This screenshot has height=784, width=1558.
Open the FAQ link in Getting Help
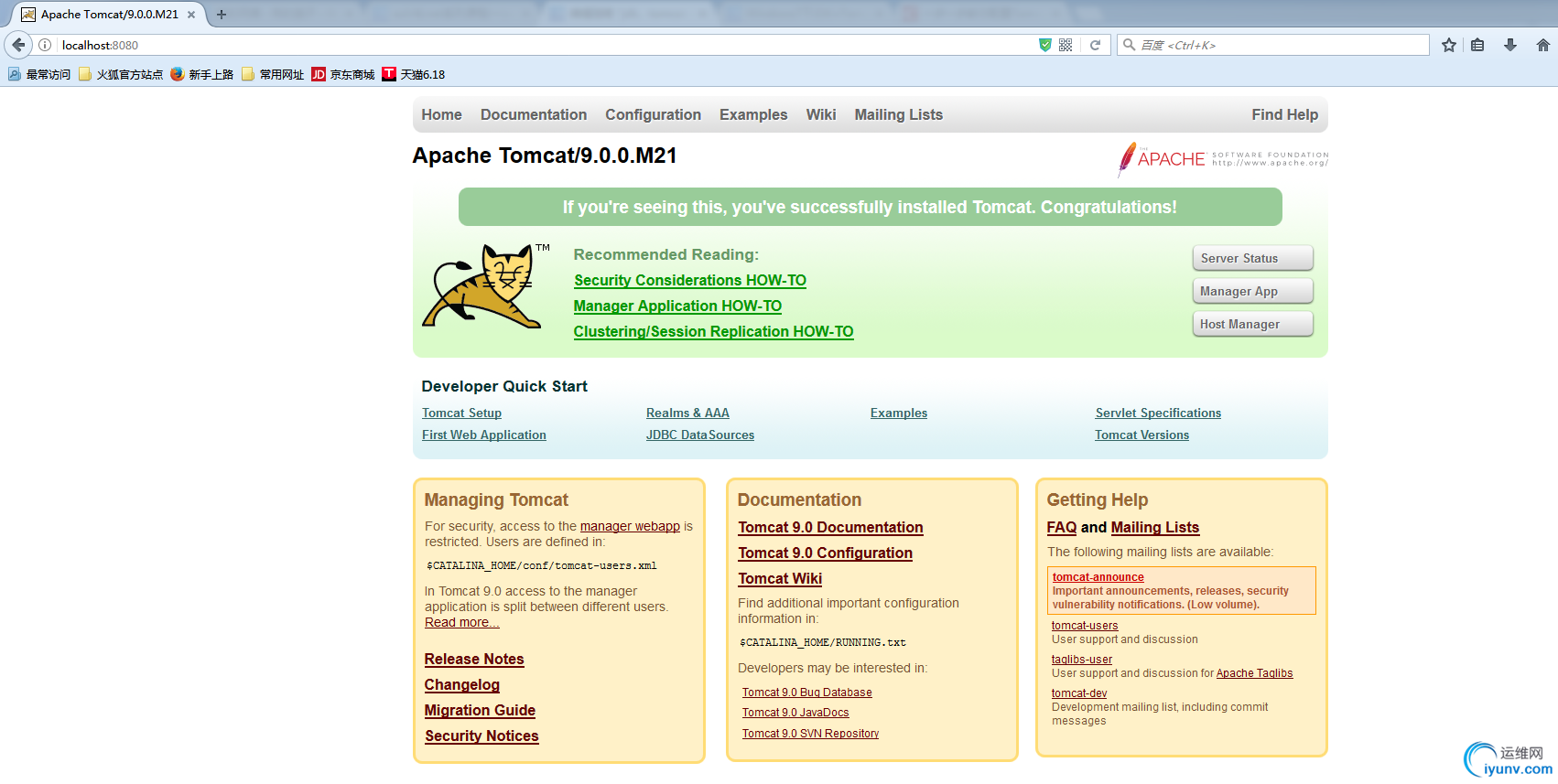pos(1062,527)
